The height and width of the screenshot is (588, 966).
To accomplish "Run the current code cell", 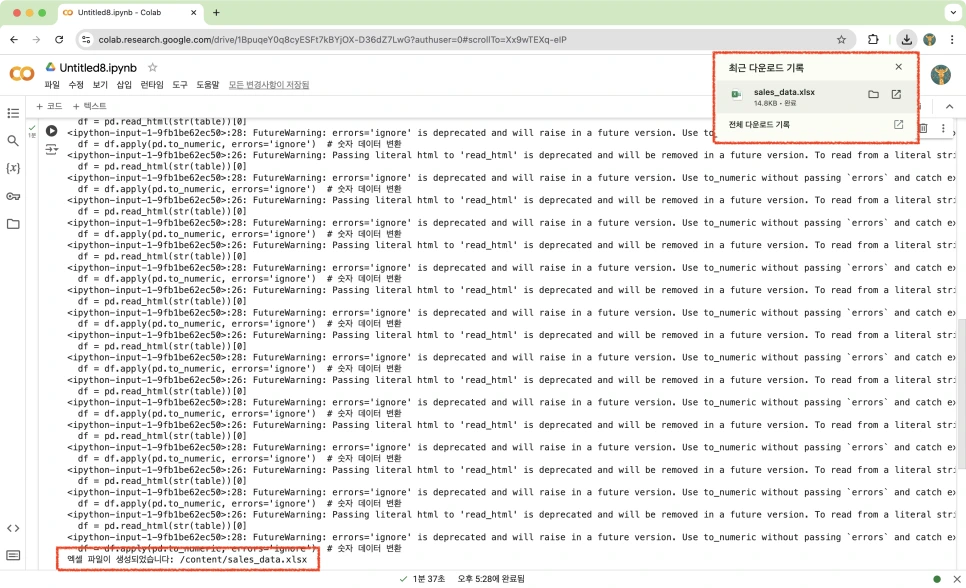I will click(51, 130).
